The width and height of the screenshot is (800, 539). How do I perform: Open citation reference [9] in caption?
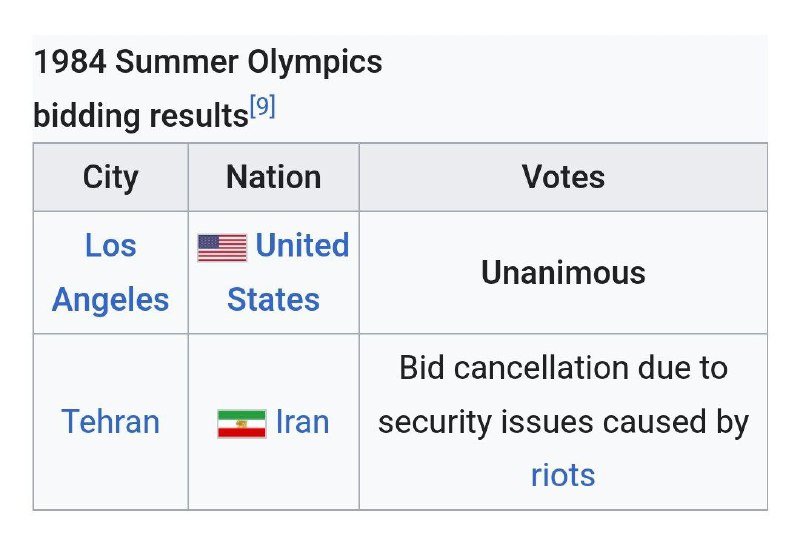tap(263, 106)
